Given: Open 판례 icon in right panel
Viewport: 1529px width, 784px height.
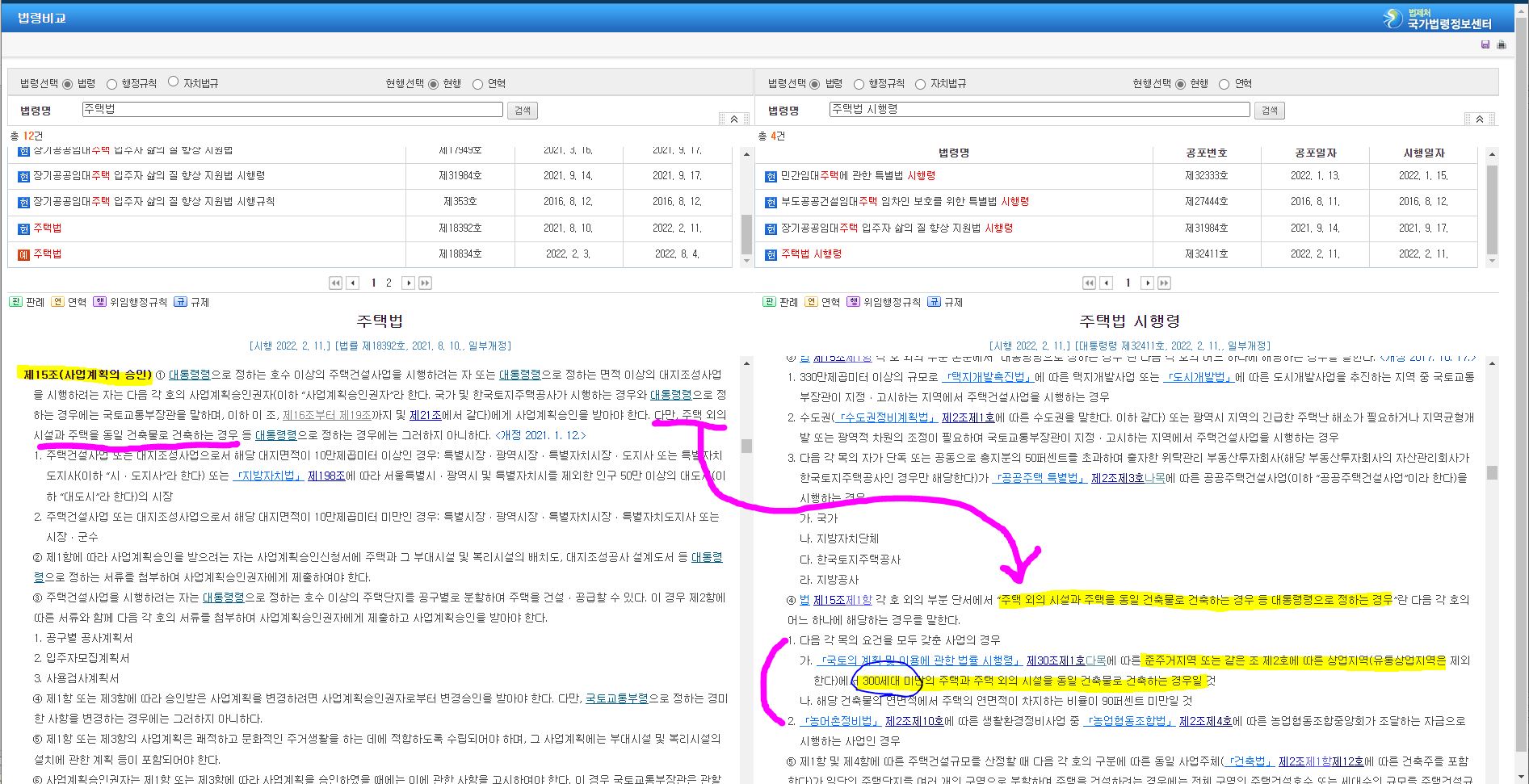Looking at the screenshot, I should click(769, 302).
